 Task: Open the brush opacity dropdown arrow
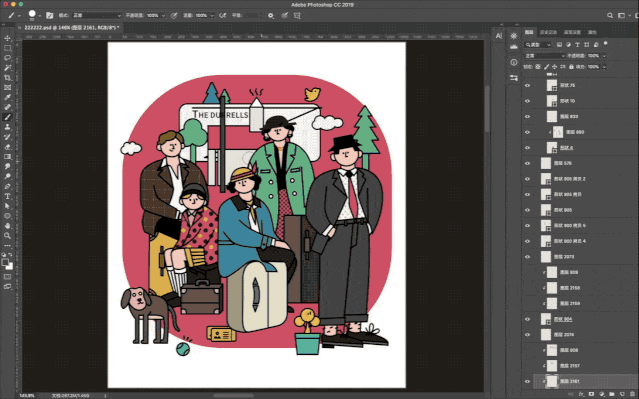coord(163,15)
